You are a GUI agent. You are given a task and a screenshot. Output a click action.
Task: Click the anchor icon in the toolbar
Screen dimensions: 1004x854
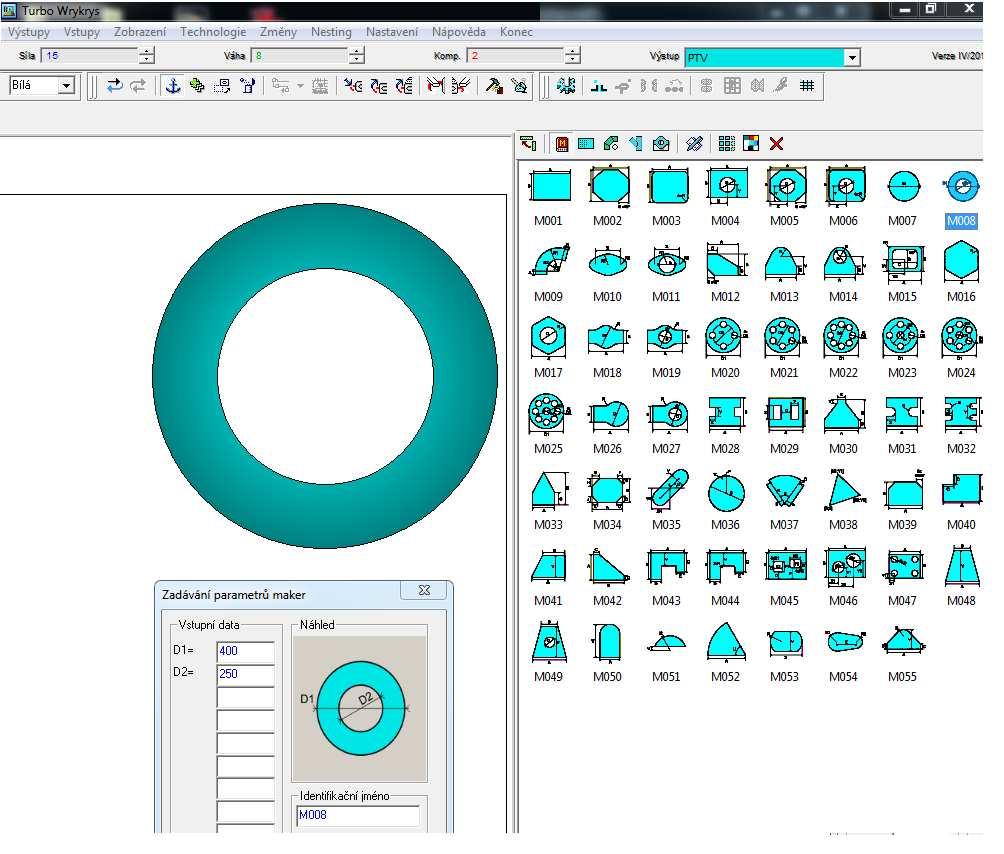point(173,86)
